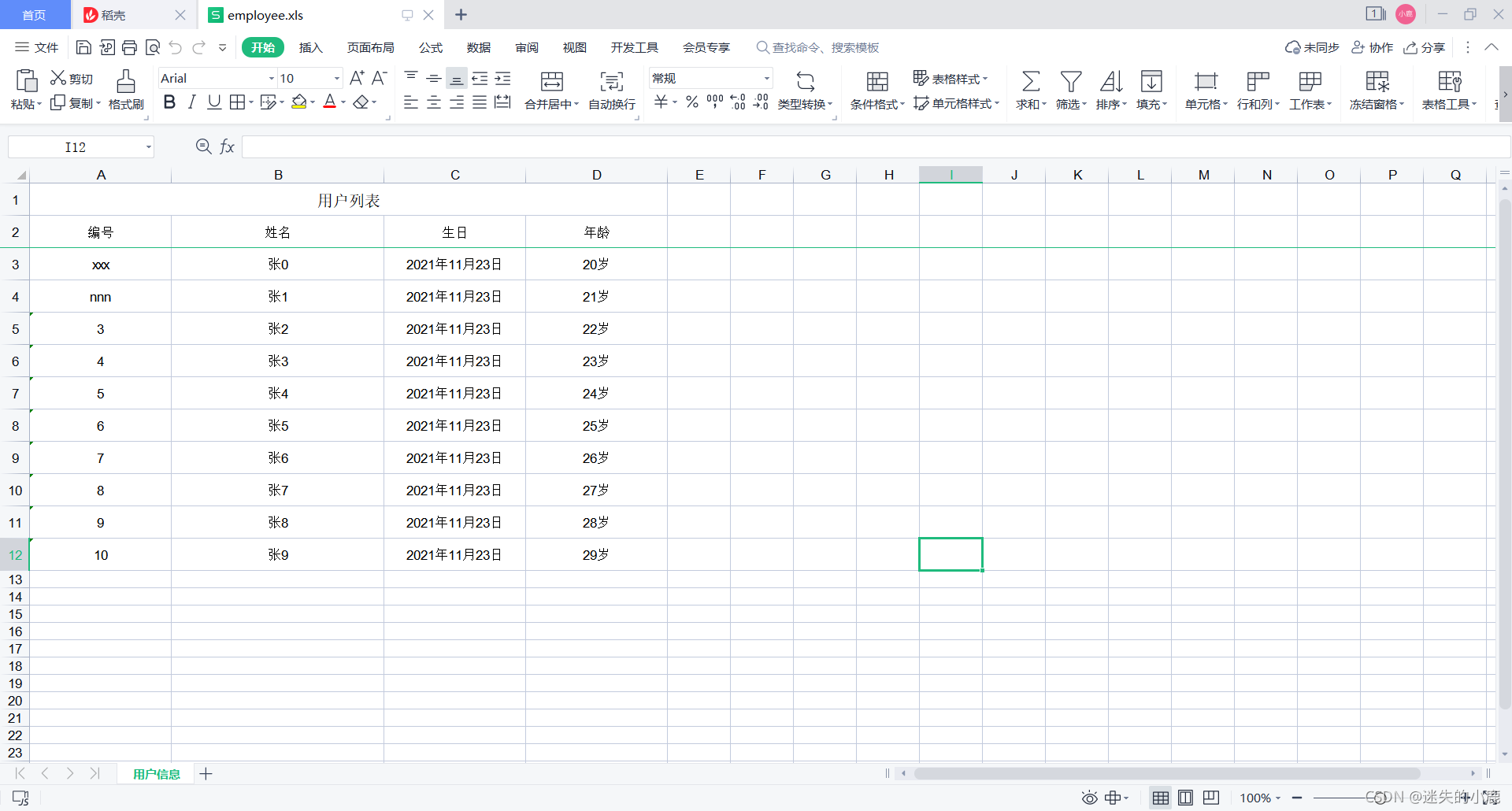Toggle Italic formatting
The width and height of the screenshot is (1512, 811).
[x=191, y=102]
